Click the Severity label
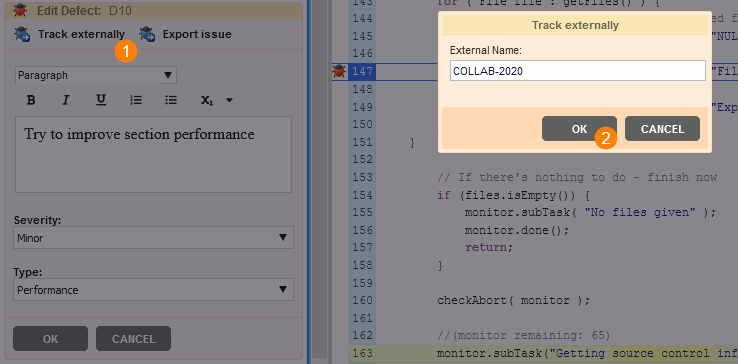This screenshot has height=364, width=738. pyautogui.click(x=38, y=220)
